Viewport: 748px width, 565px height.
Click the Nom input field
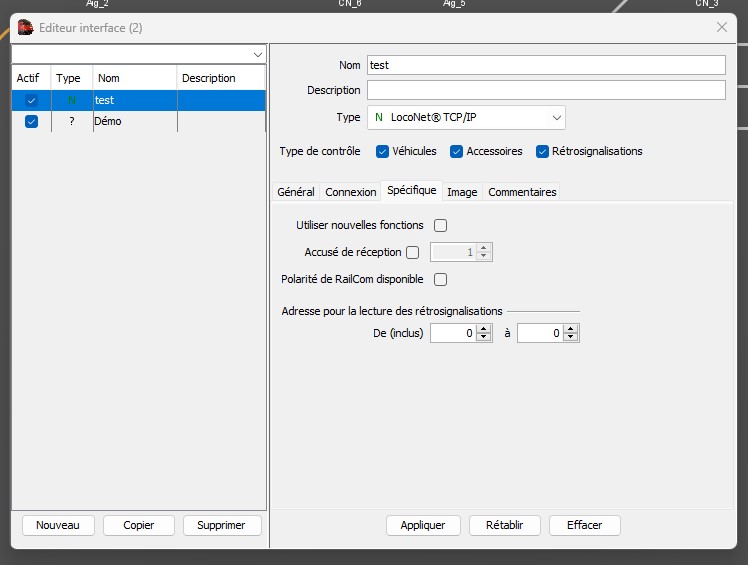(x=546, y=65)
